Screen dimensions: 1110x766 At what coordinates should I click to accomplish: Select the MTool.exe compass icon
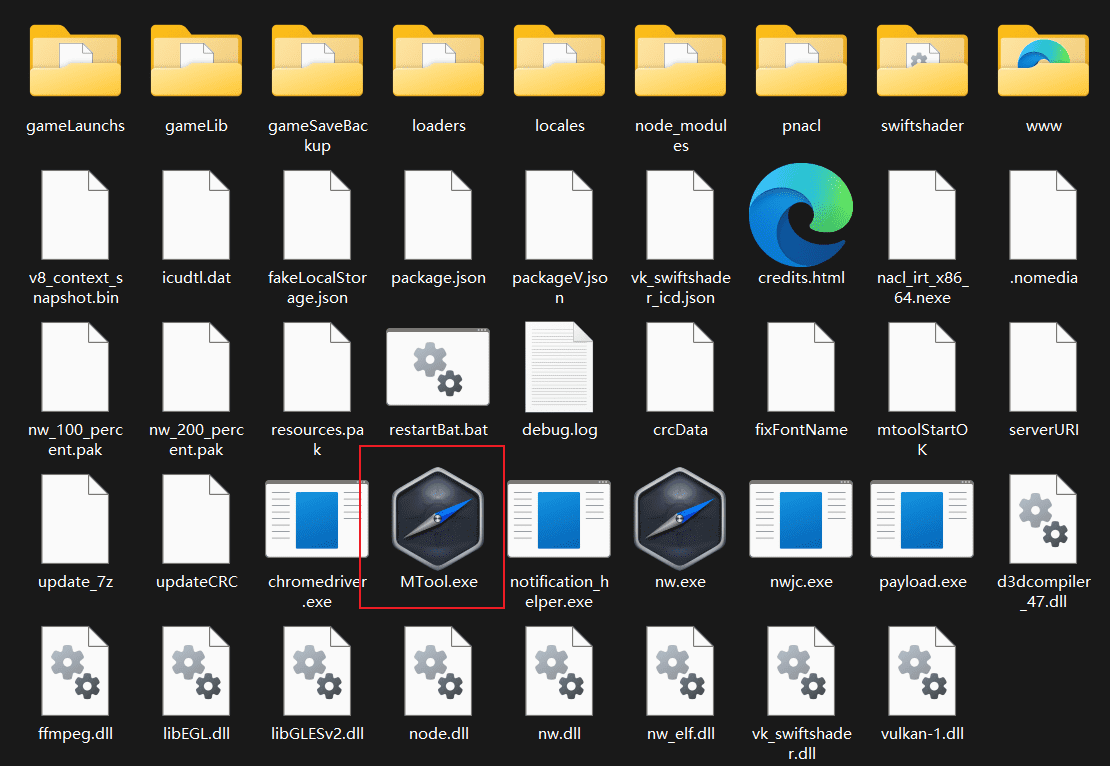[438, 518]
